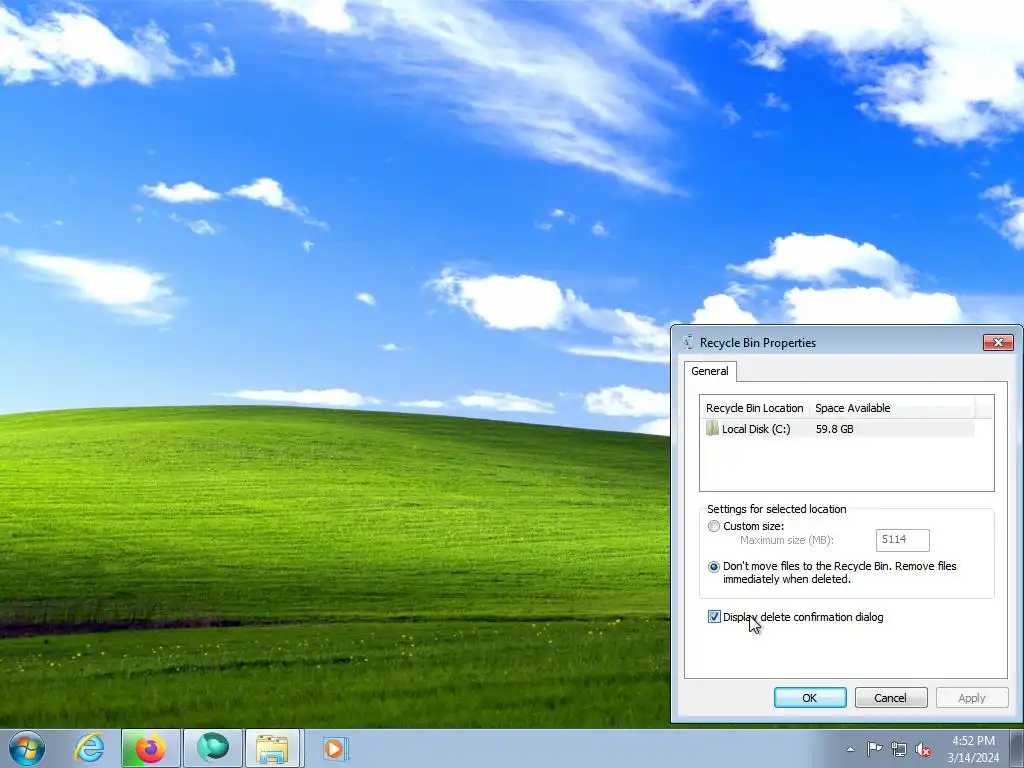Click the Maximum size input field

pos(903,540)
